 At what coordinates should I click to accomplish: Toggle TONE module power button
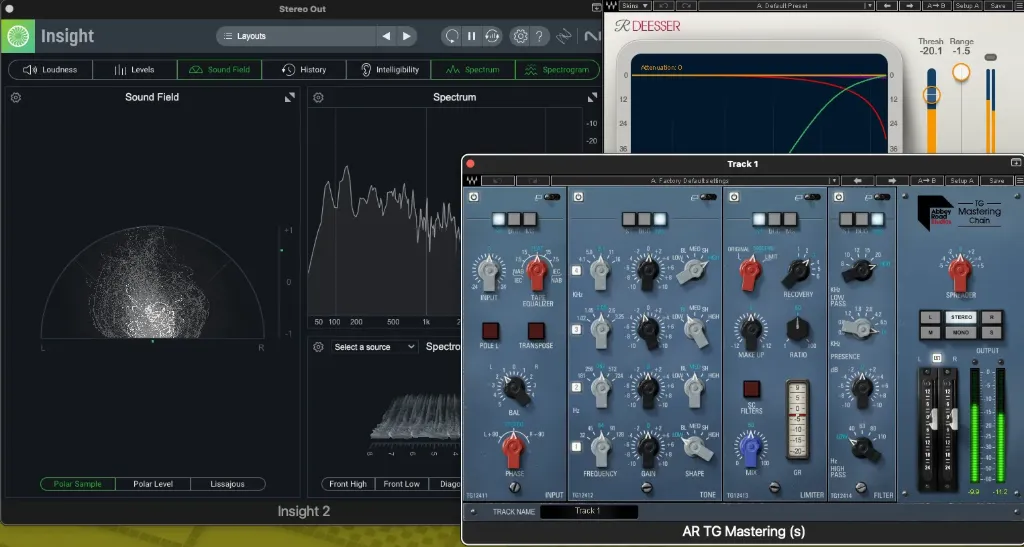point(579,197)
